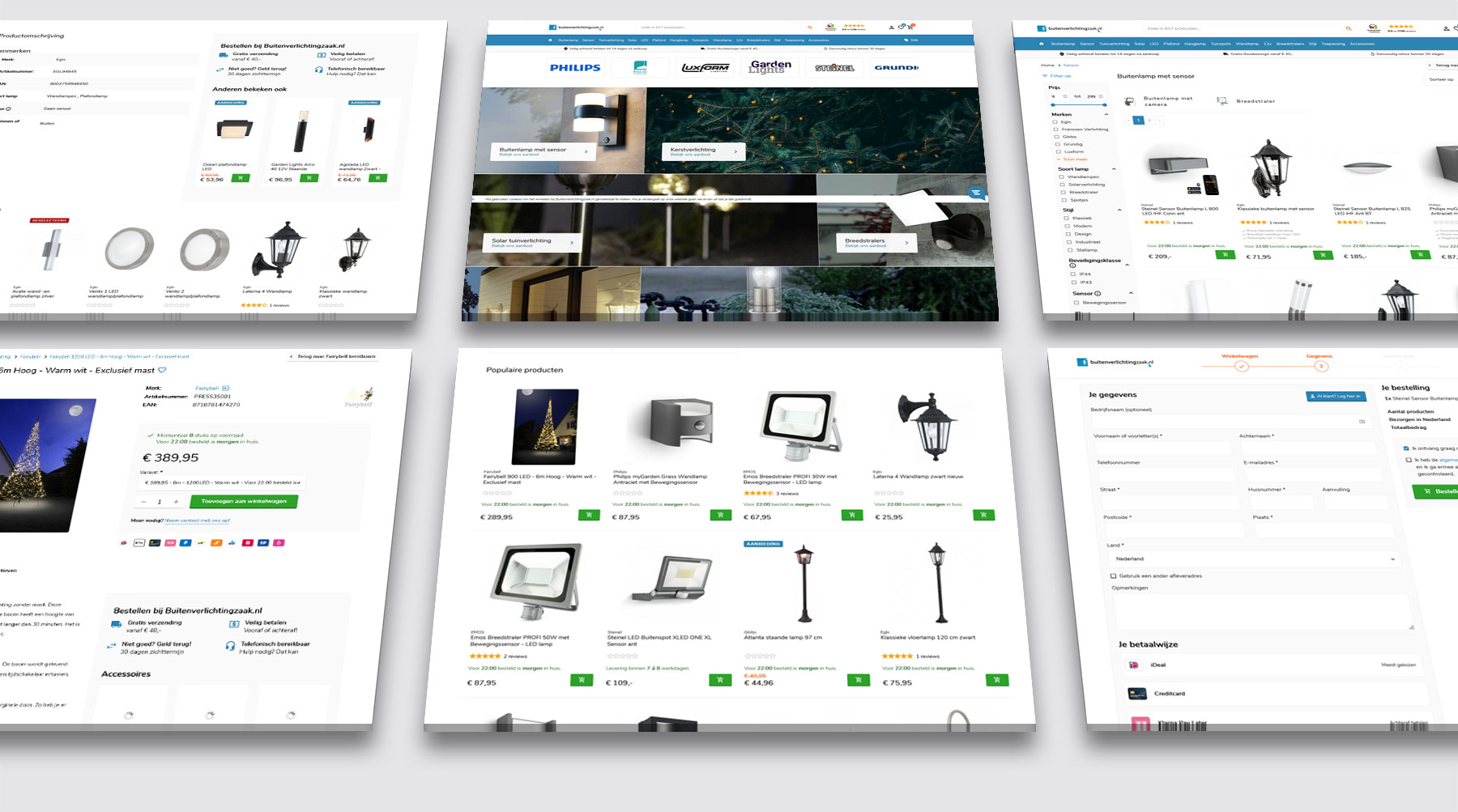Open 'Sorteer op' sorting dropdown

click(x=1440, y=79)
